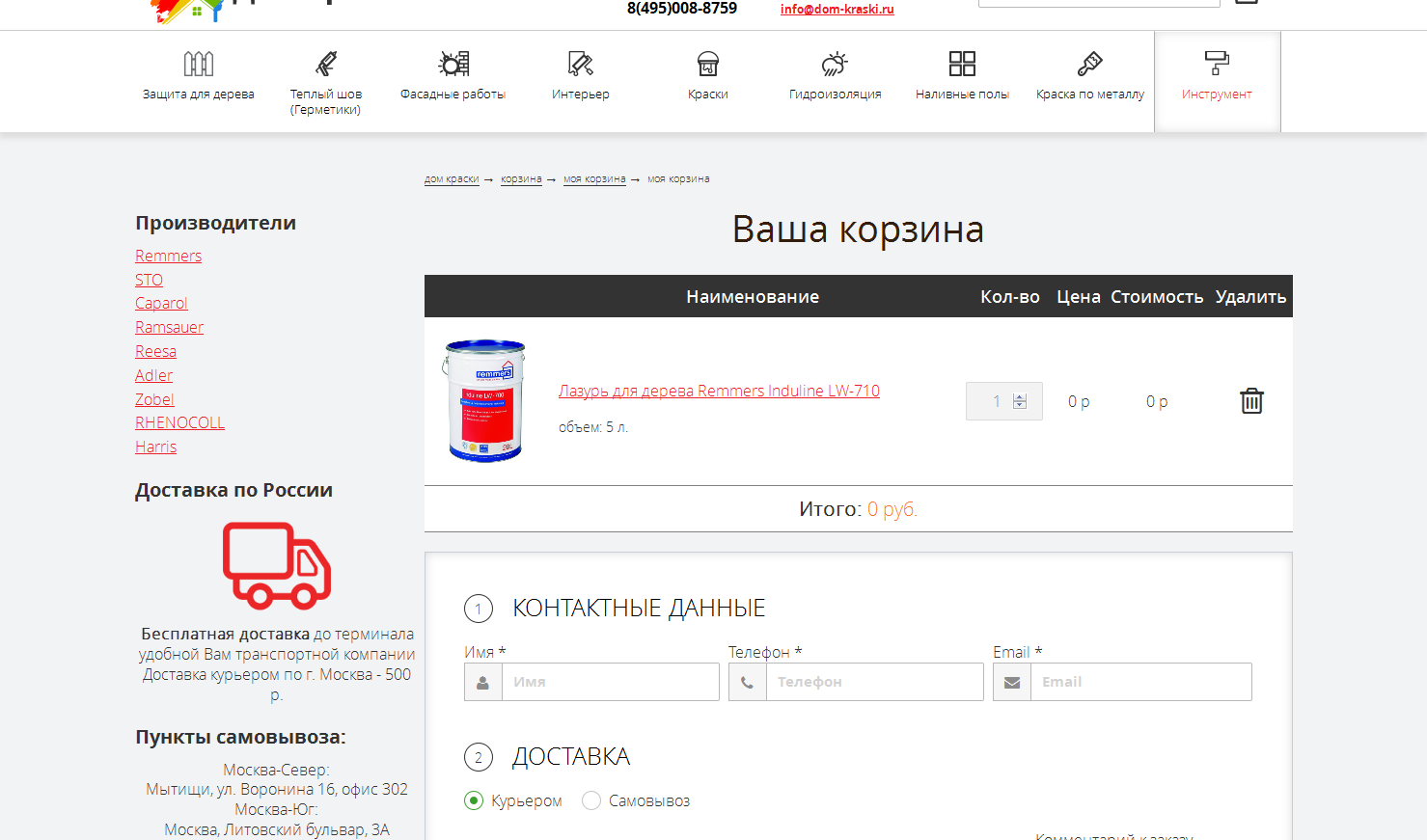
Task: Click the Итого total 0 руб. text
Action: click(859, 509)
